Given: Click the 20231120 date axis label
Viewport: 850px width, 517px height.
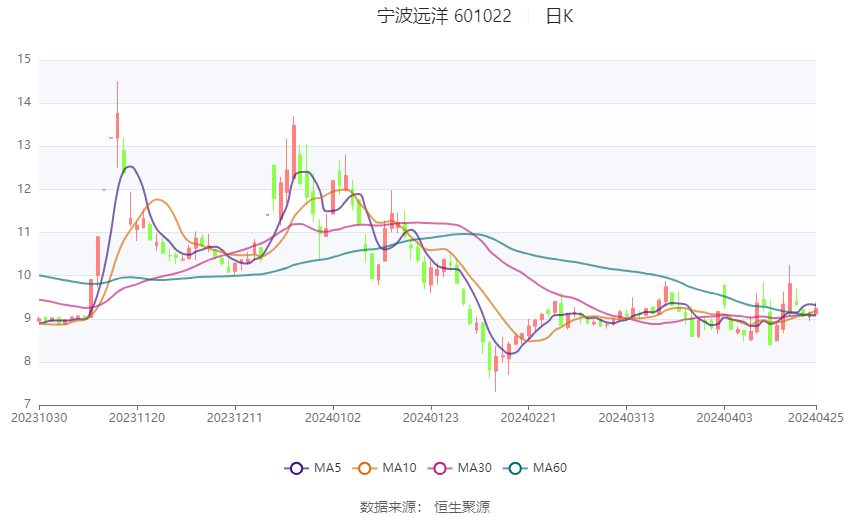Looking at the screenshot, I should pyautogui.click(x=137, y=418).
